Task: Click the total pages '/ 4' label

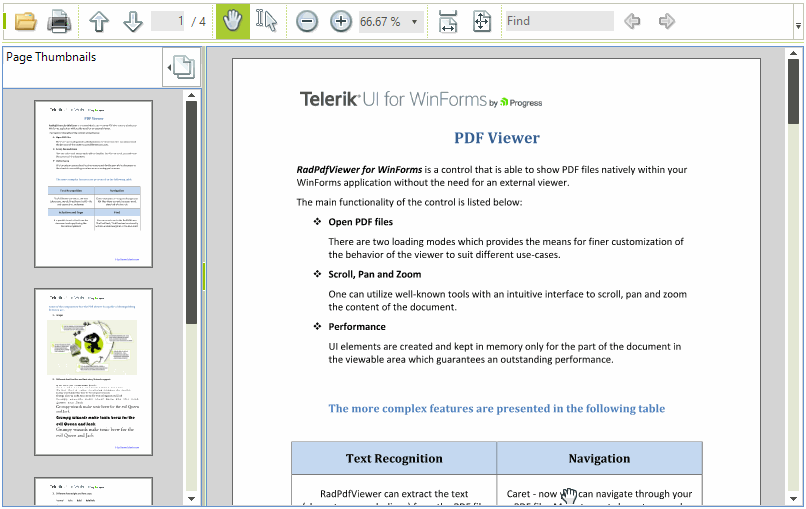Action: tap(198, 22)
